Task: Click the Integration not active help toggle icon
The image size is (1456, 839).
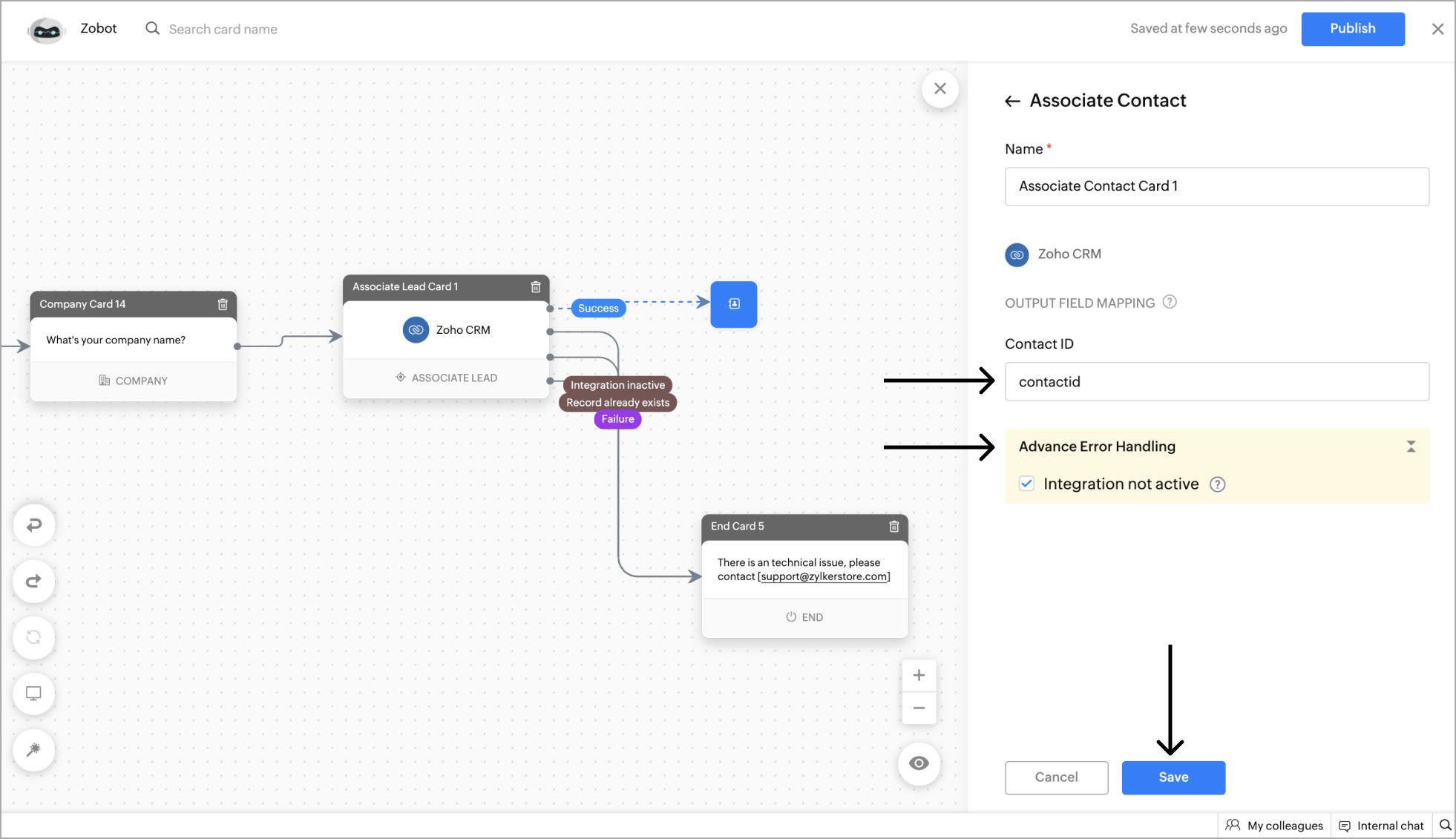Action: (1218, 484)
